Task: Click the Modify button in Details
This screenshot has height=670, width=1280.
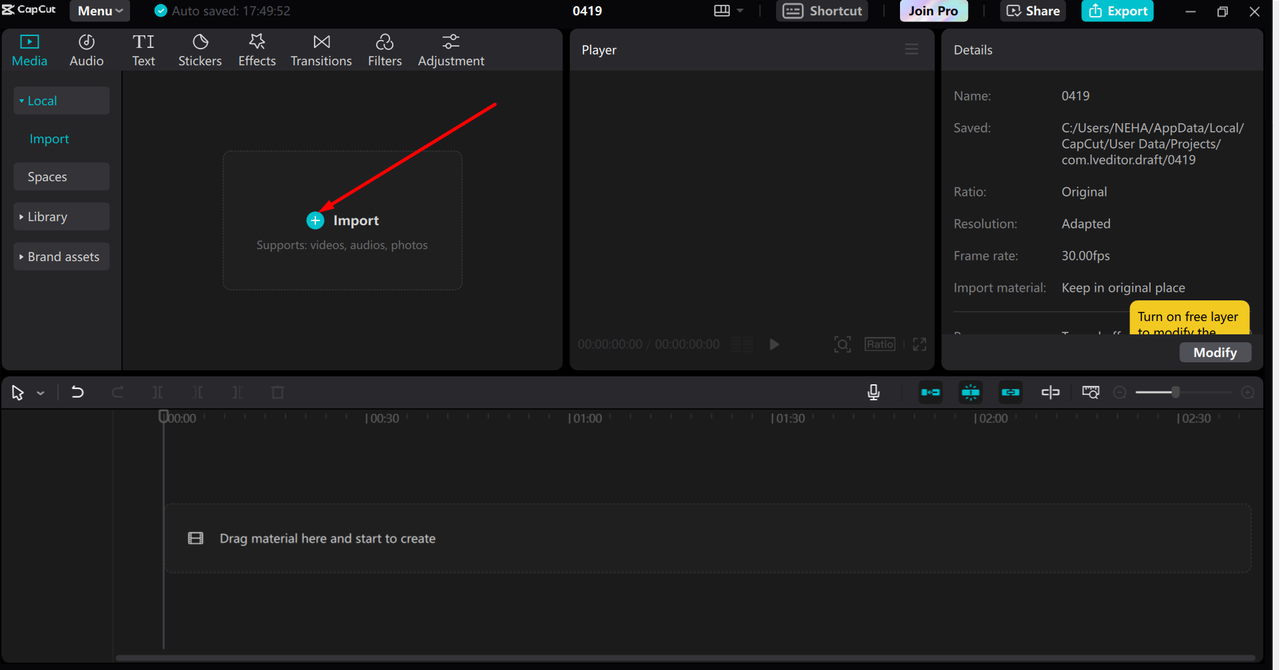Action: tap(1215, 352)
